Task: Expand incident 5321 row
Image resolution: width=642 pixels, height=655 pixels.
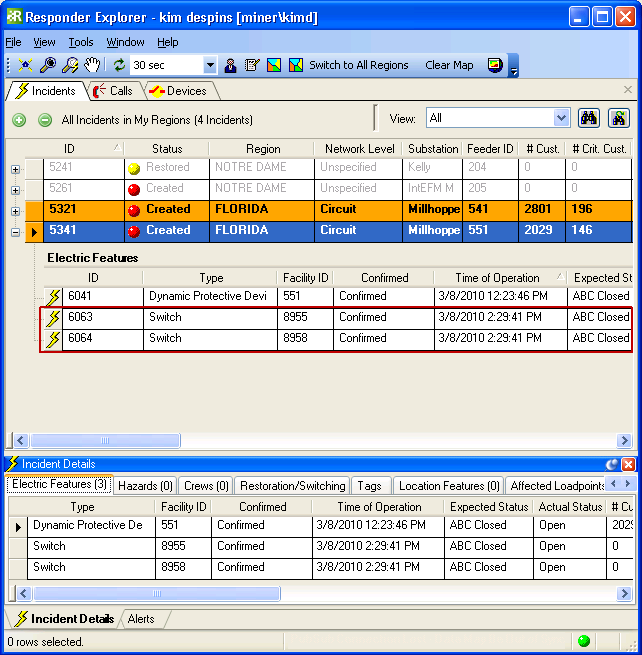Action: coord(15,211)
